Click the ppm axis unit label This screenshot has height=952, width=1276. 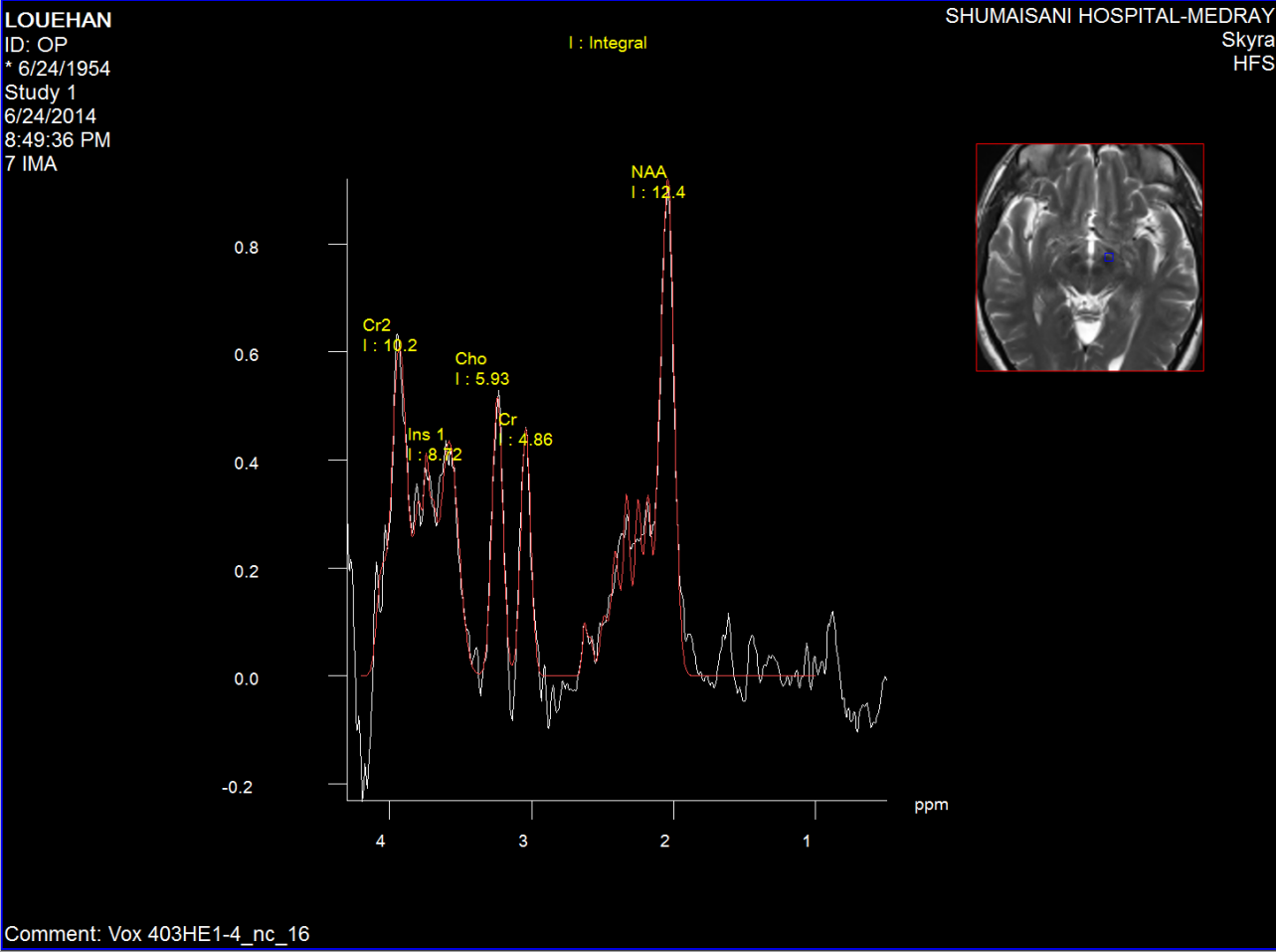tap(932, 806)
